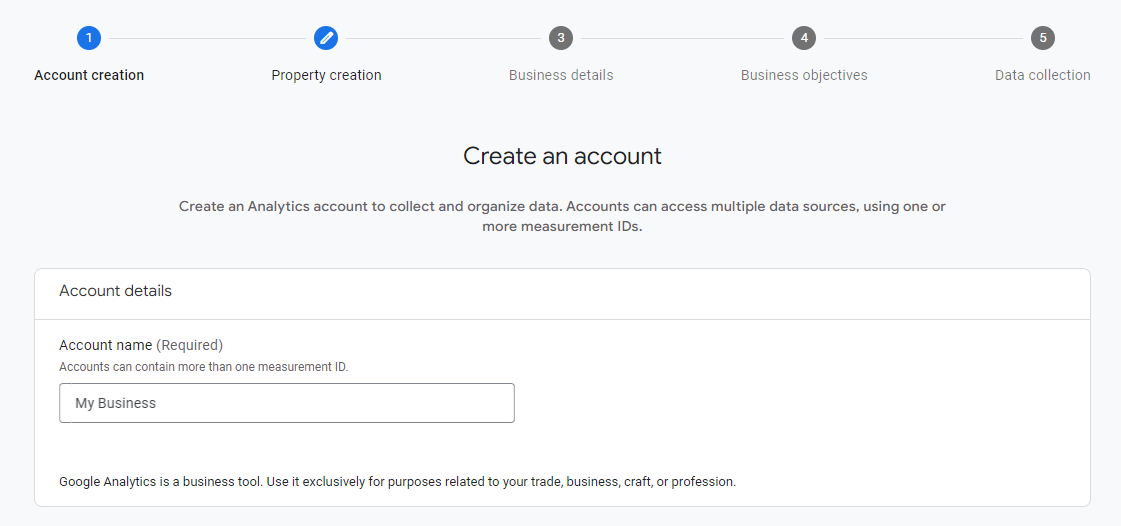Click the Google Analytics business tool notice
This screenshot has height=526, width=1121.
pyautogui.click(x=397, y=482)
